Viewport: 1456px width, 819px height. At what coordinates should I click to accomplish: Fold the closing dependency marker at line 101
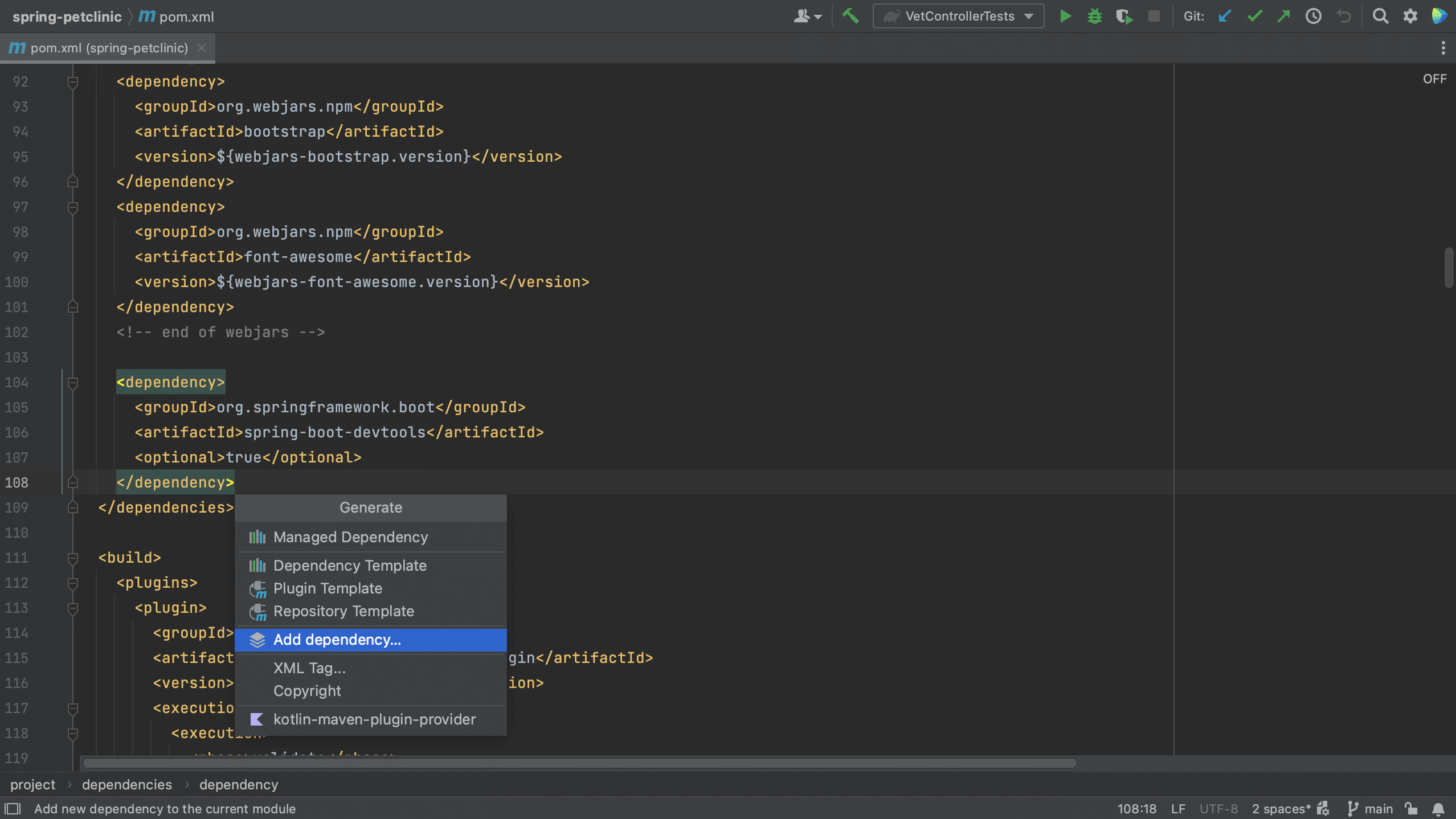coord(73,307)
